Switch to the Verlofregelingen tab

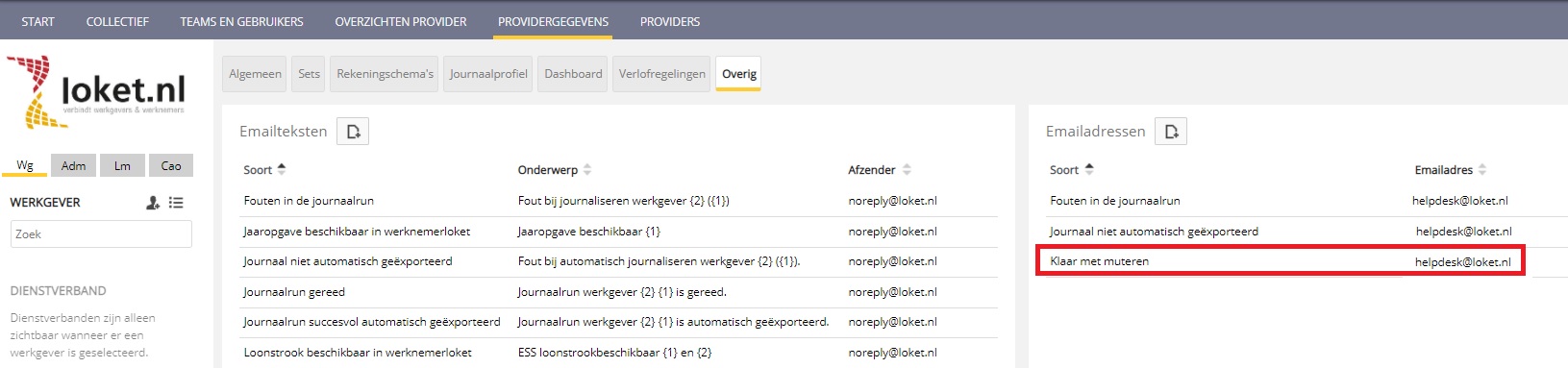(x=662, y=74)
